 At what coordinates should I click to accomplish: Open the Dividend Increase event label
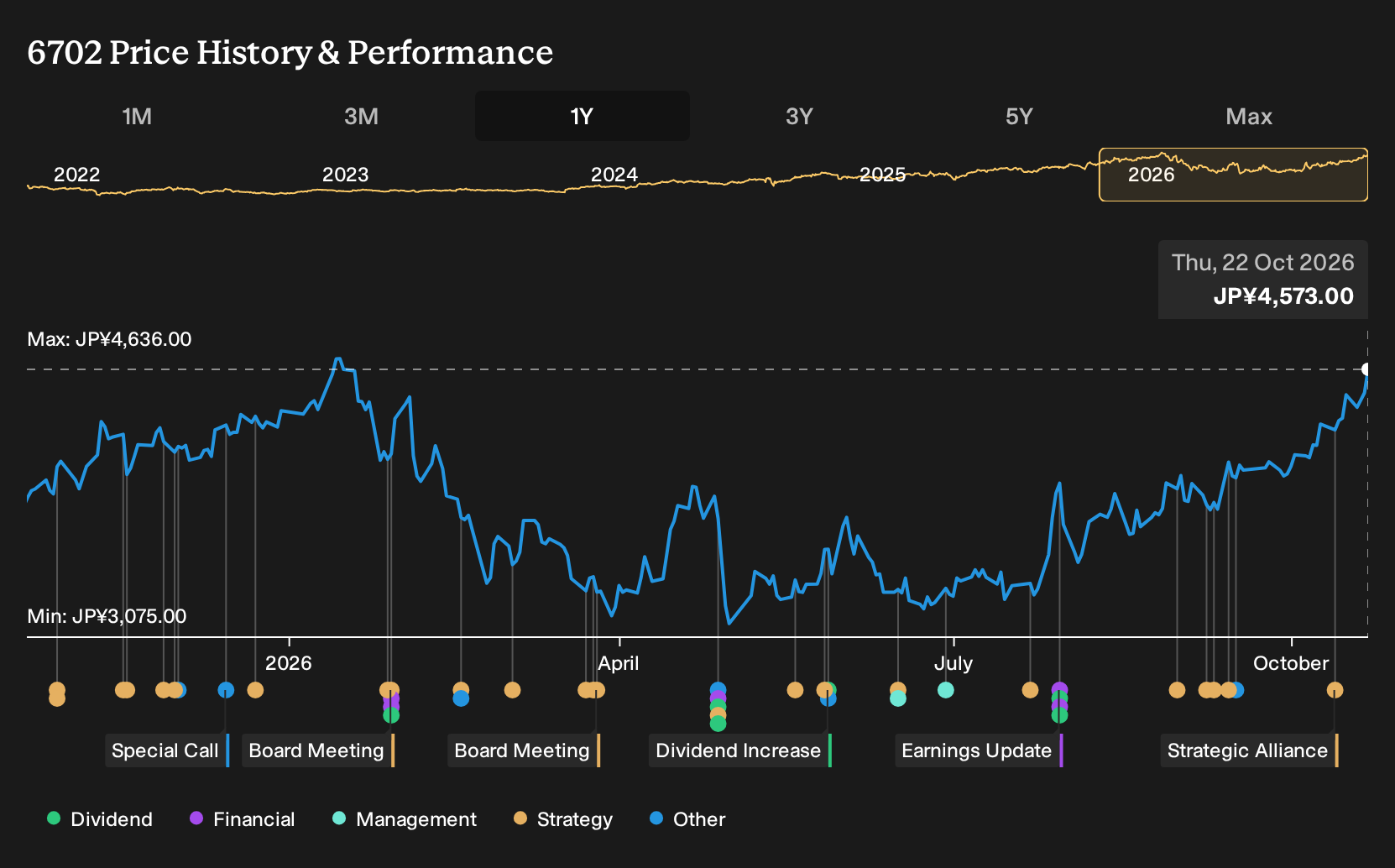pyautogui.click(x=740, y=750)
